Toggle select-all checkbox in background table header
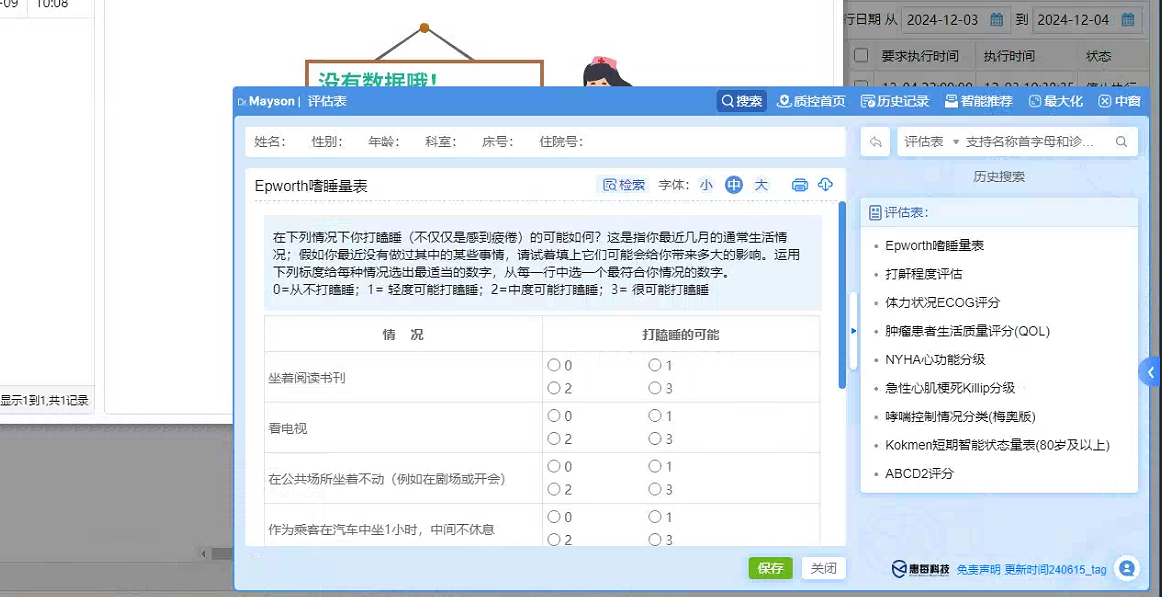 [860, 56]
